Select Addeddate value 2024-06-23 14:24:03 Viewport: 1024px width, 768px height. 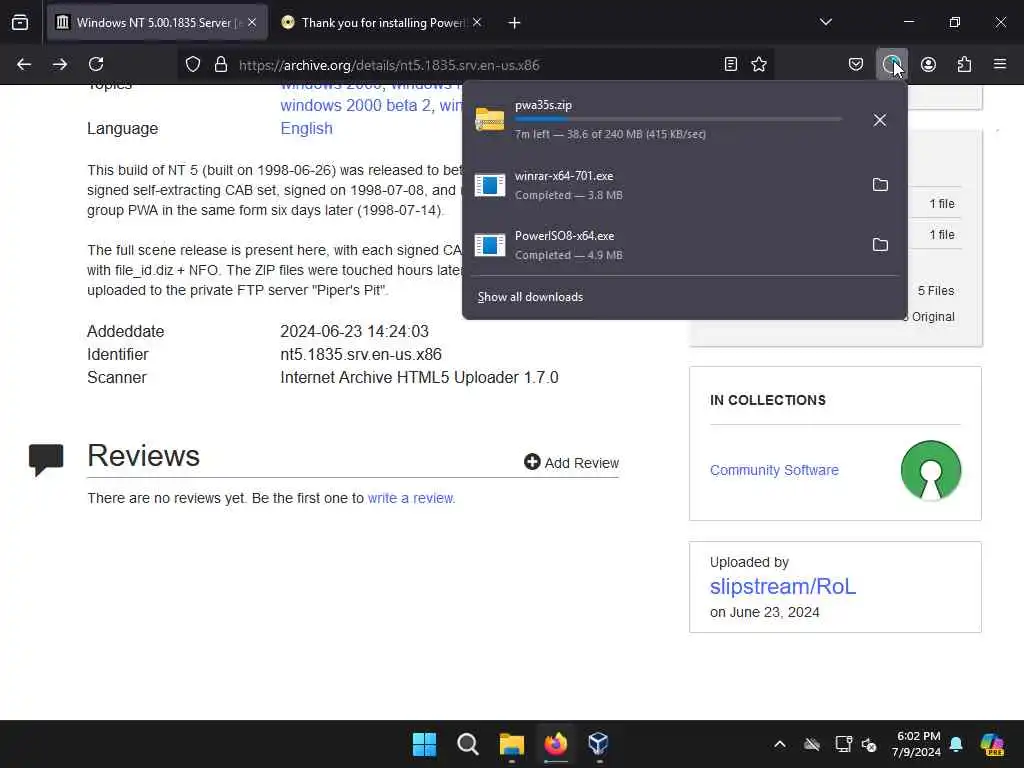click(x=355, y=332)
